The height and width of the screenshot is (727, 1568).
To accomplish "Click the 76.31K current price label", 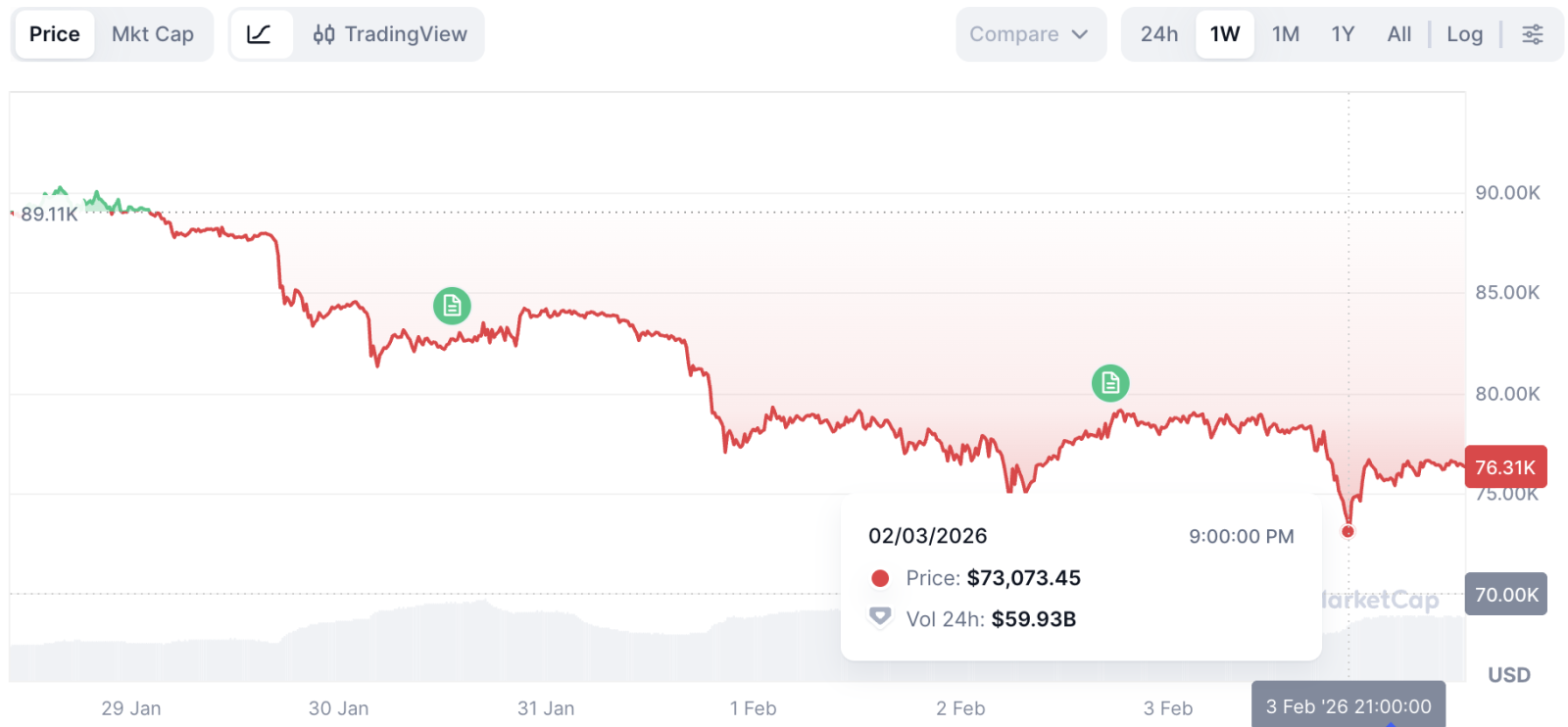I will point(1505,467).
